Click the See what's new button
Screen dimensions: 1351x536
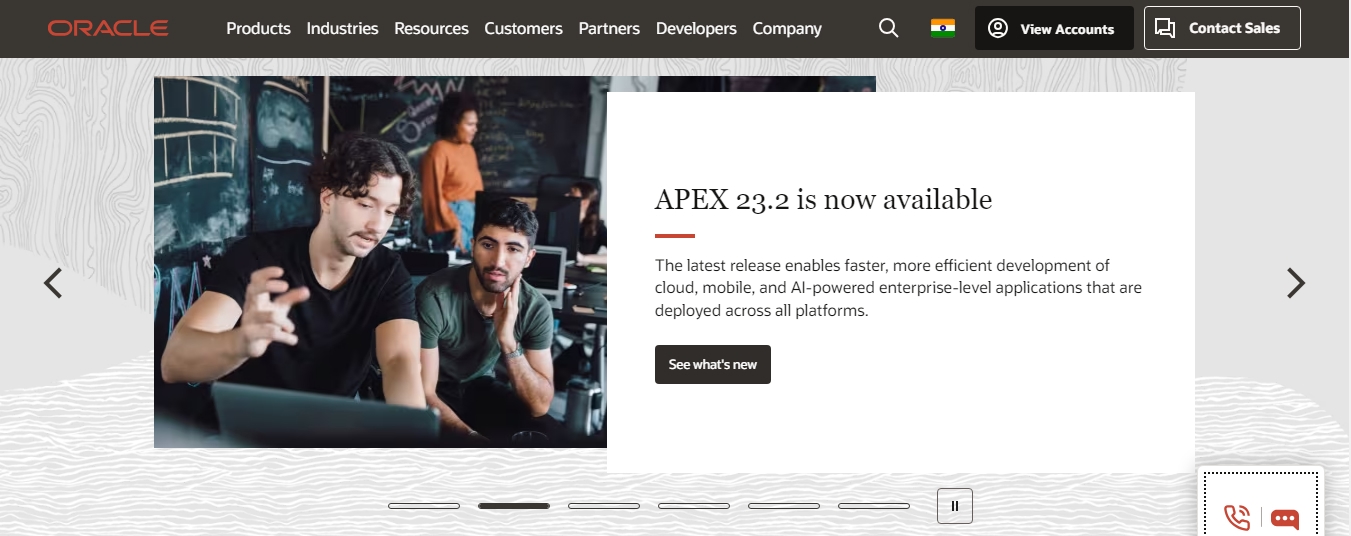coord(713,364)
